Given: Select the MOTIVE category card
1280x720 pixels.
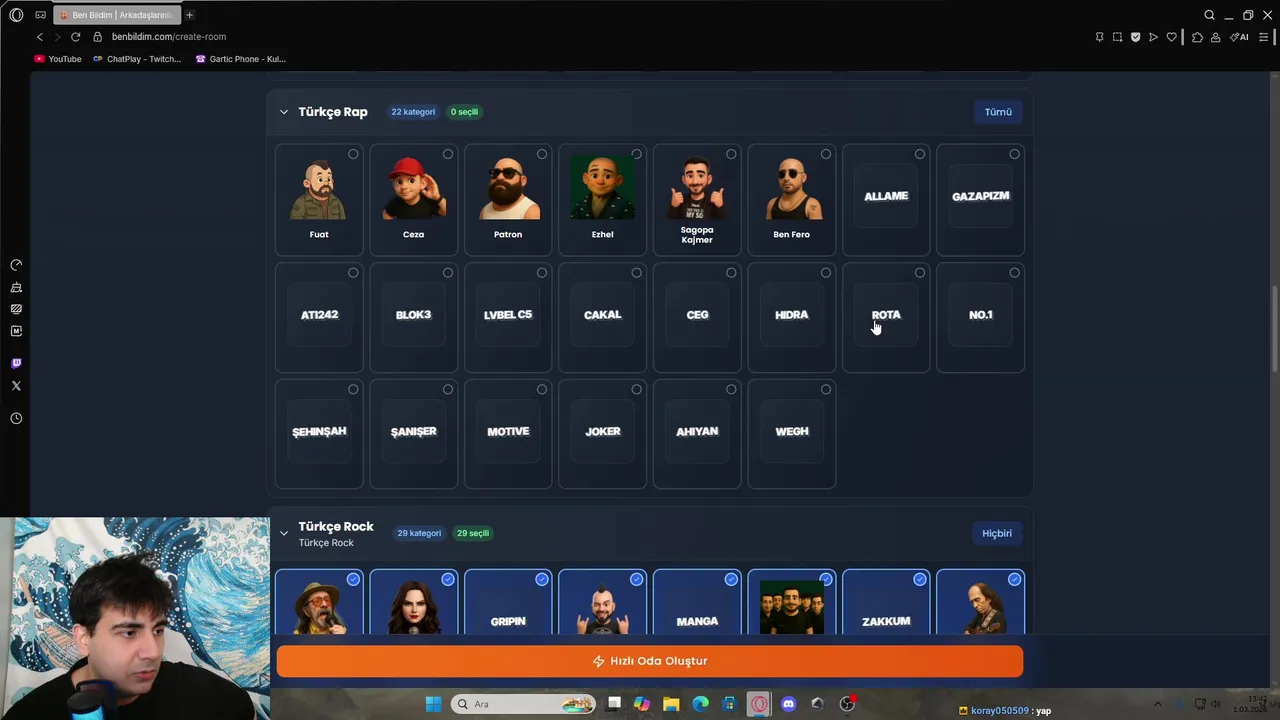Looking at the screenshot, I should click(x=508, y=434).
